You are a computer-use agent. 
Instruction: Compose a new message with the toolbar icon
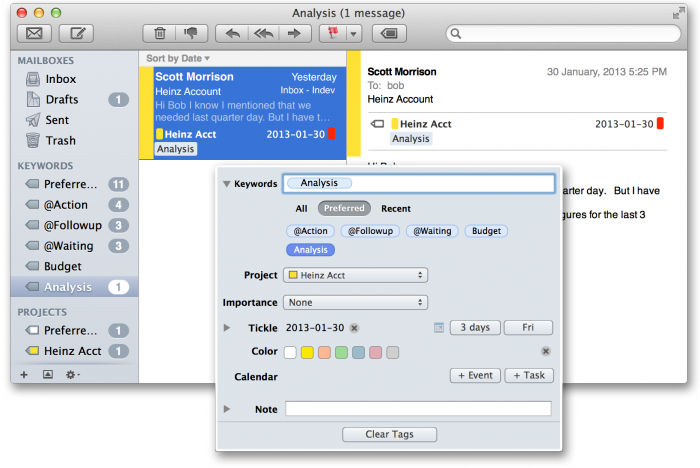(76, 33)
